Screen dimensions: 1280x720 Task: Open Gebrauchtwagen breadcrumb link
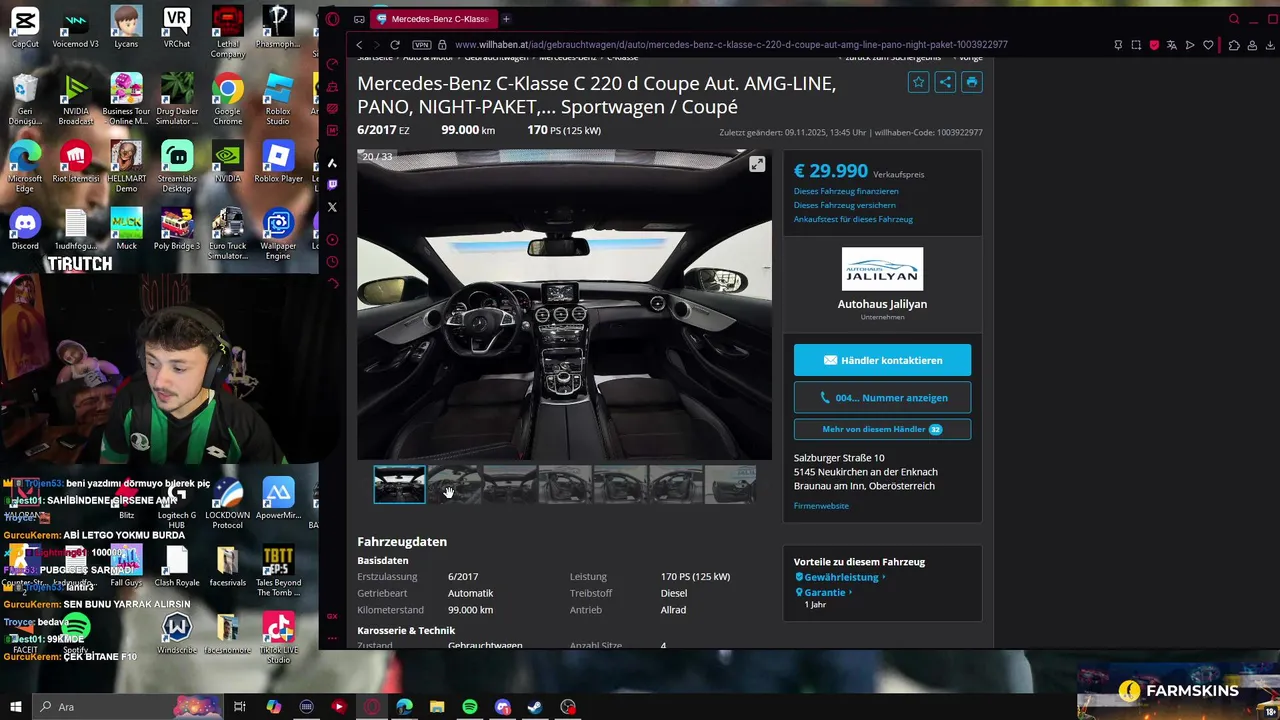click(x=496, y=58)
